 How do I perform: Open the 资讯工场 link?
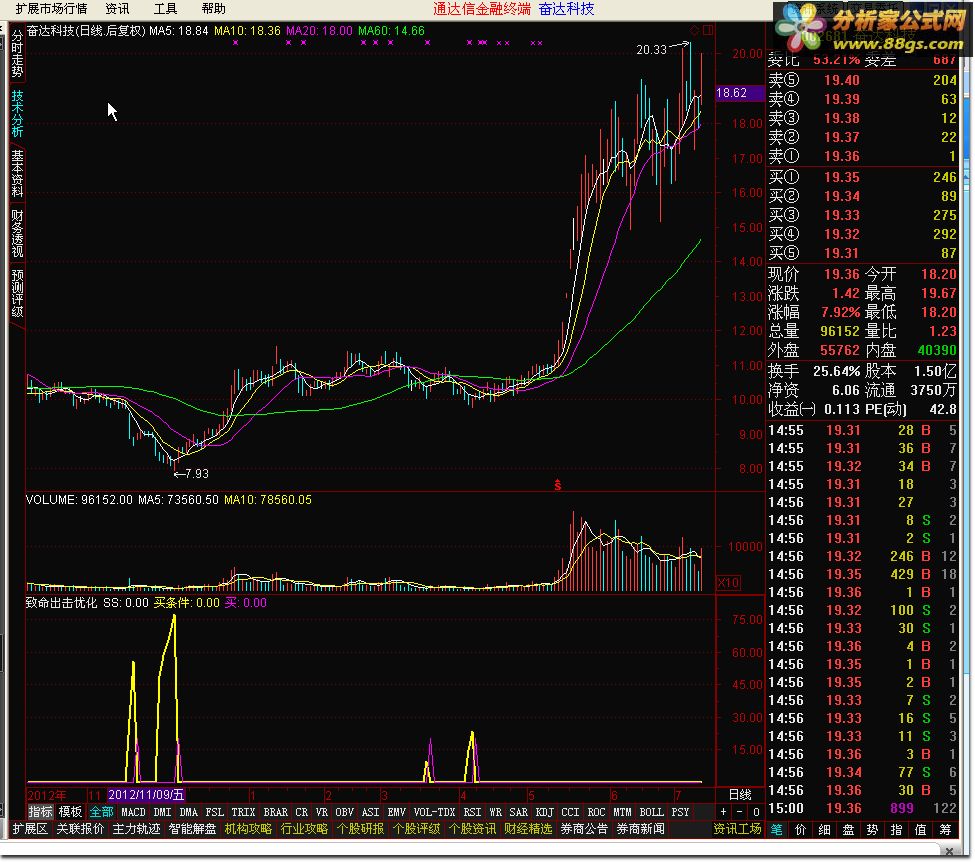737,829
